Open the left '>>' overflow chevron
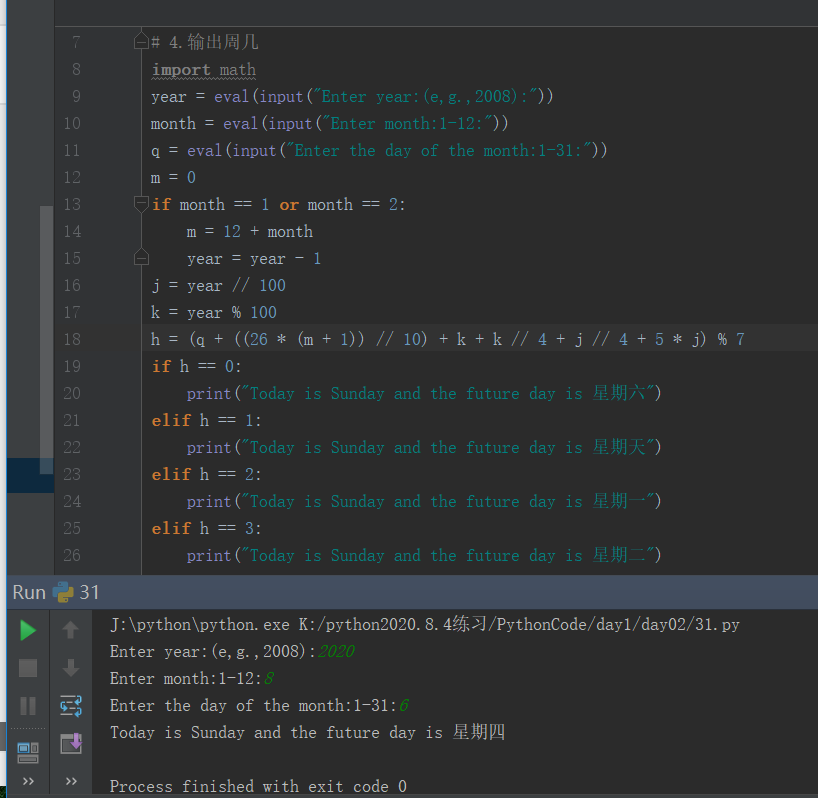 [27, 781]
